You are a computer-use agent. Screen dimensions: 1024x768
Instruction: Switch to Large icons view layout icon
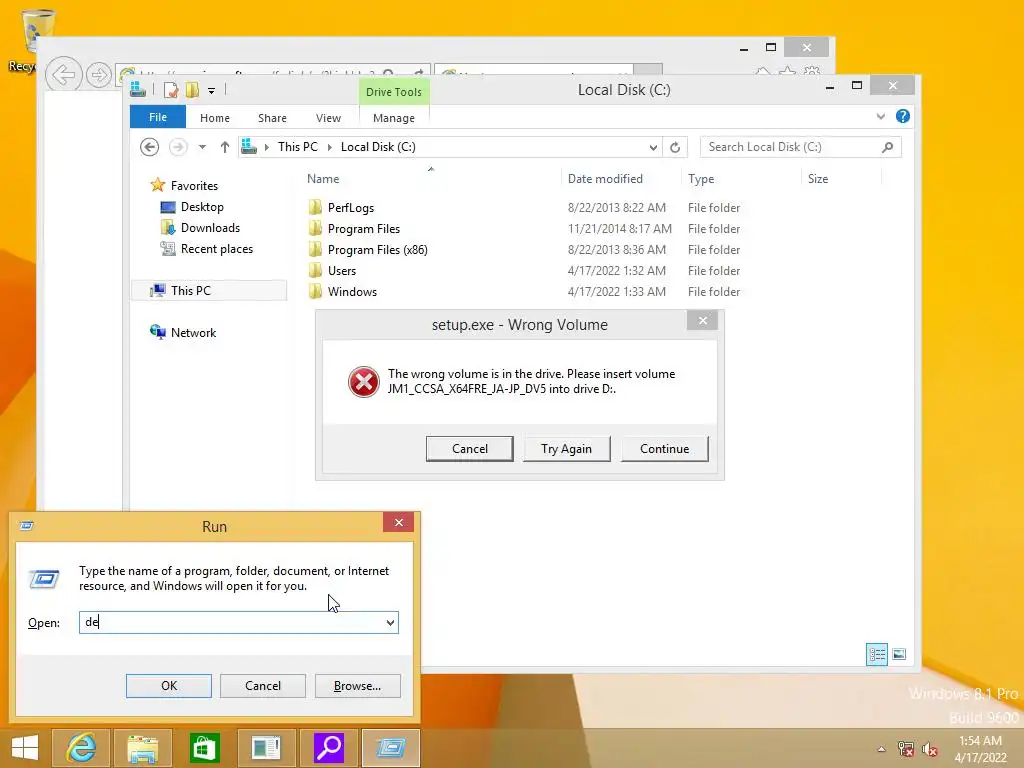(899, 654)
